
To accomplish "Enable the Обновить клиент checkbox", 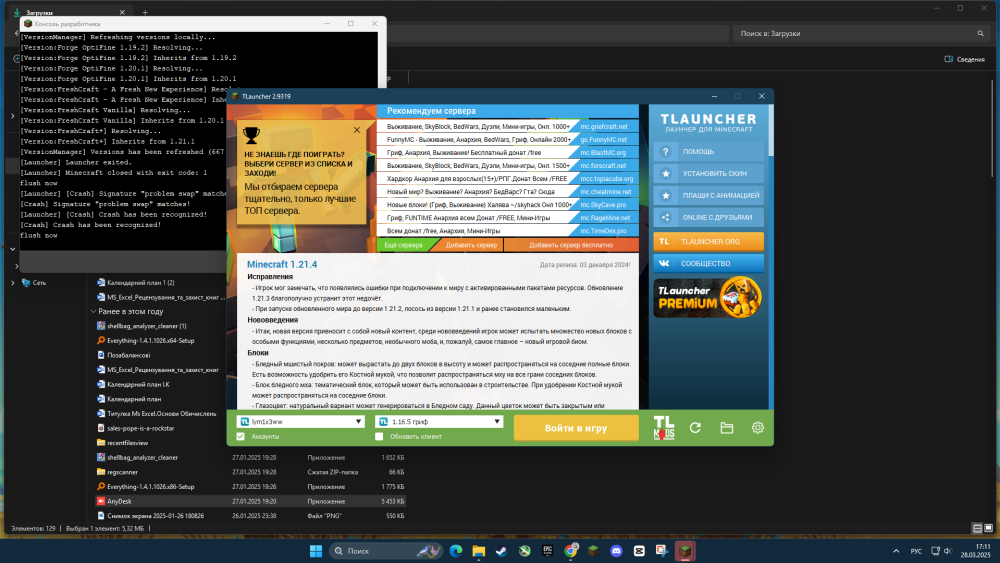I will [x=379, y=437].
